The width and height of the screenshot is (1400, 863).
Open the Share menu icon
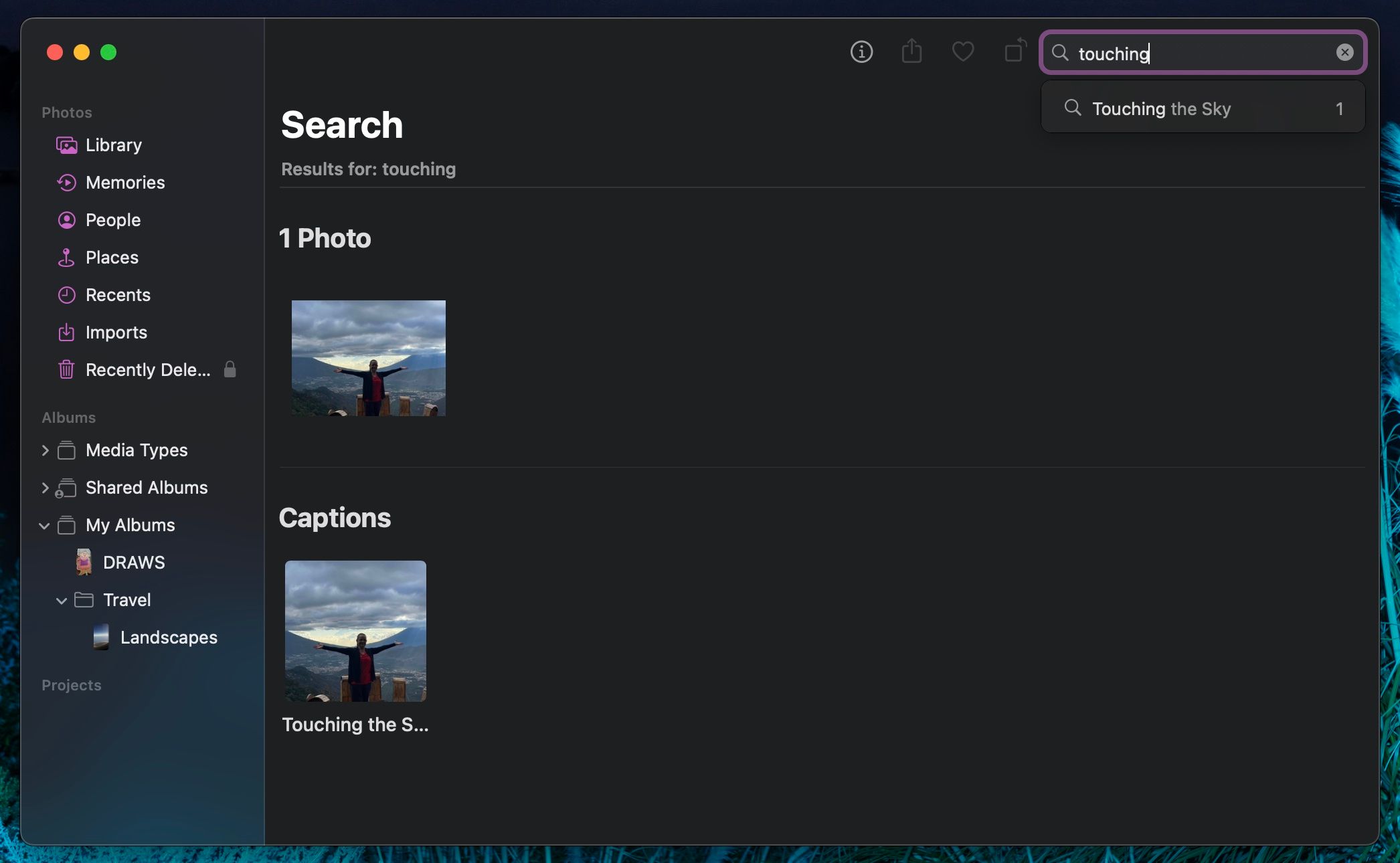[x=911, y=52]
